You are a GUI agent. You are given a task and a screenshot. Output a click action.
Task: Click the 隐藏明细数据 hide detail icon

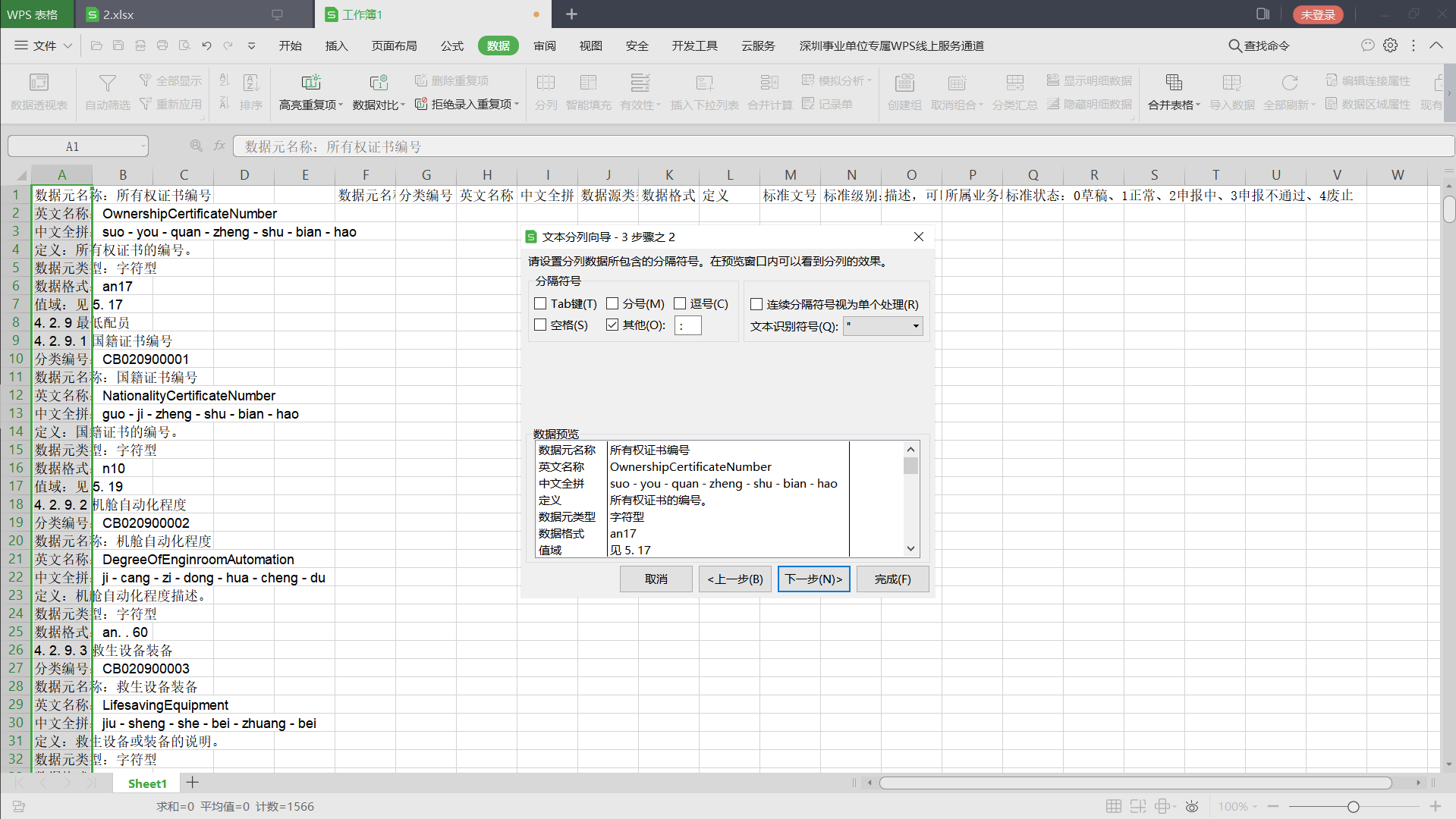tap(1053, 103)
